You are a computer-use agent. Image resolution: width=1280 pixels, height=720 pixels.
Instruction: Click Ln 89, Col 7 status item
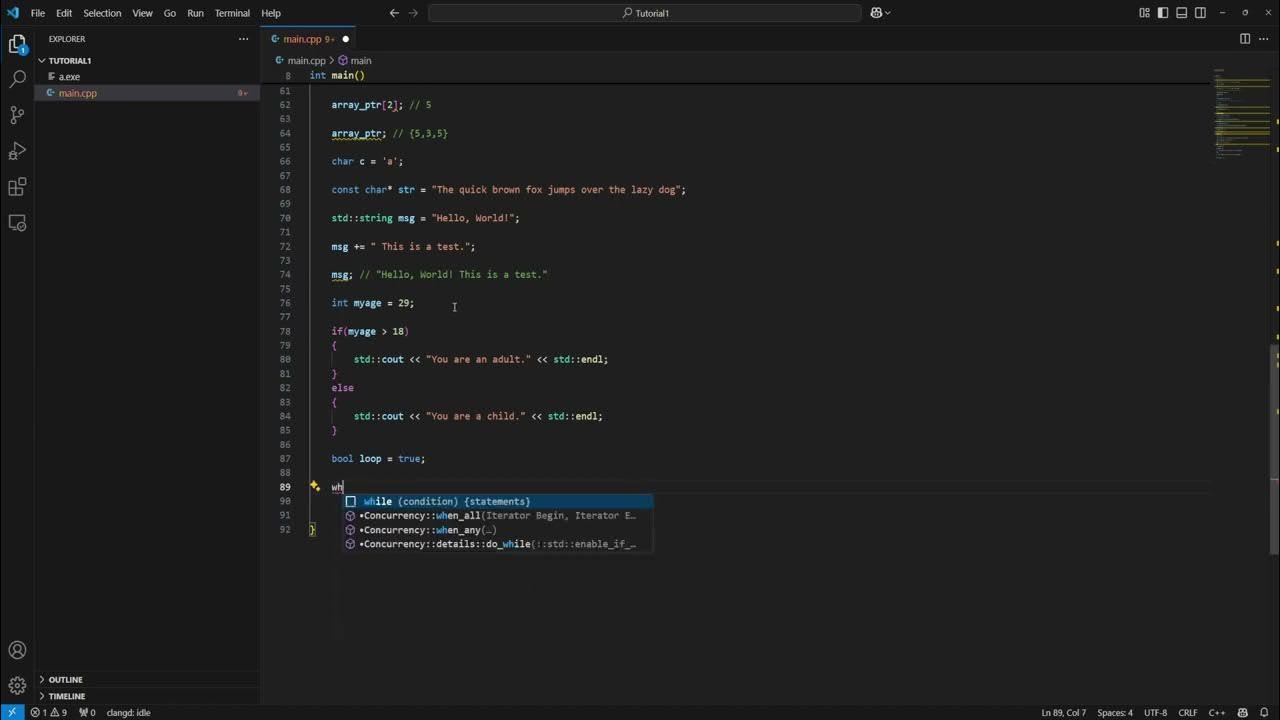coord(1064,712)
